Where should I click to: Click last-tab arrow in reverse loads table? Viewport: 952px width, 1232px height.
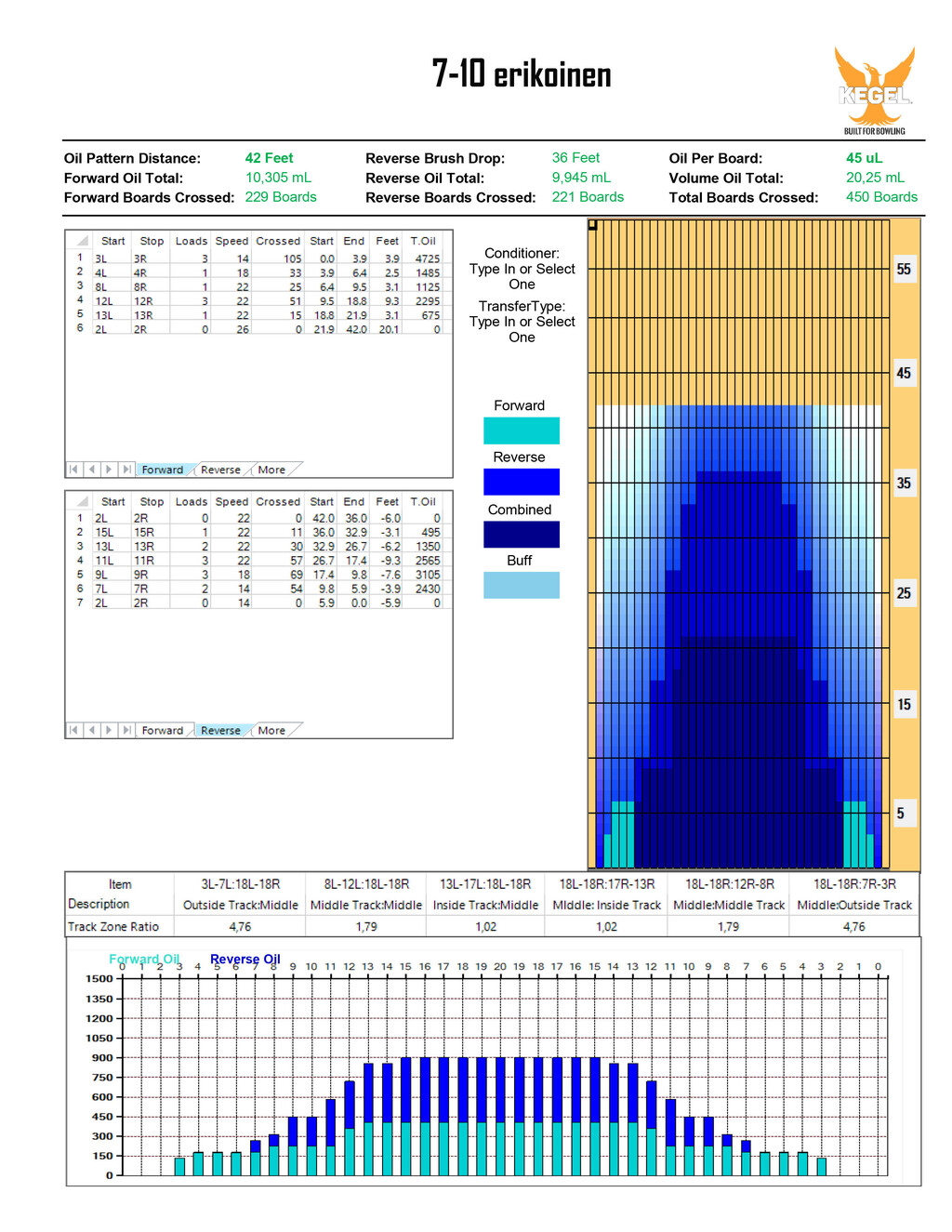pos(126,730)
